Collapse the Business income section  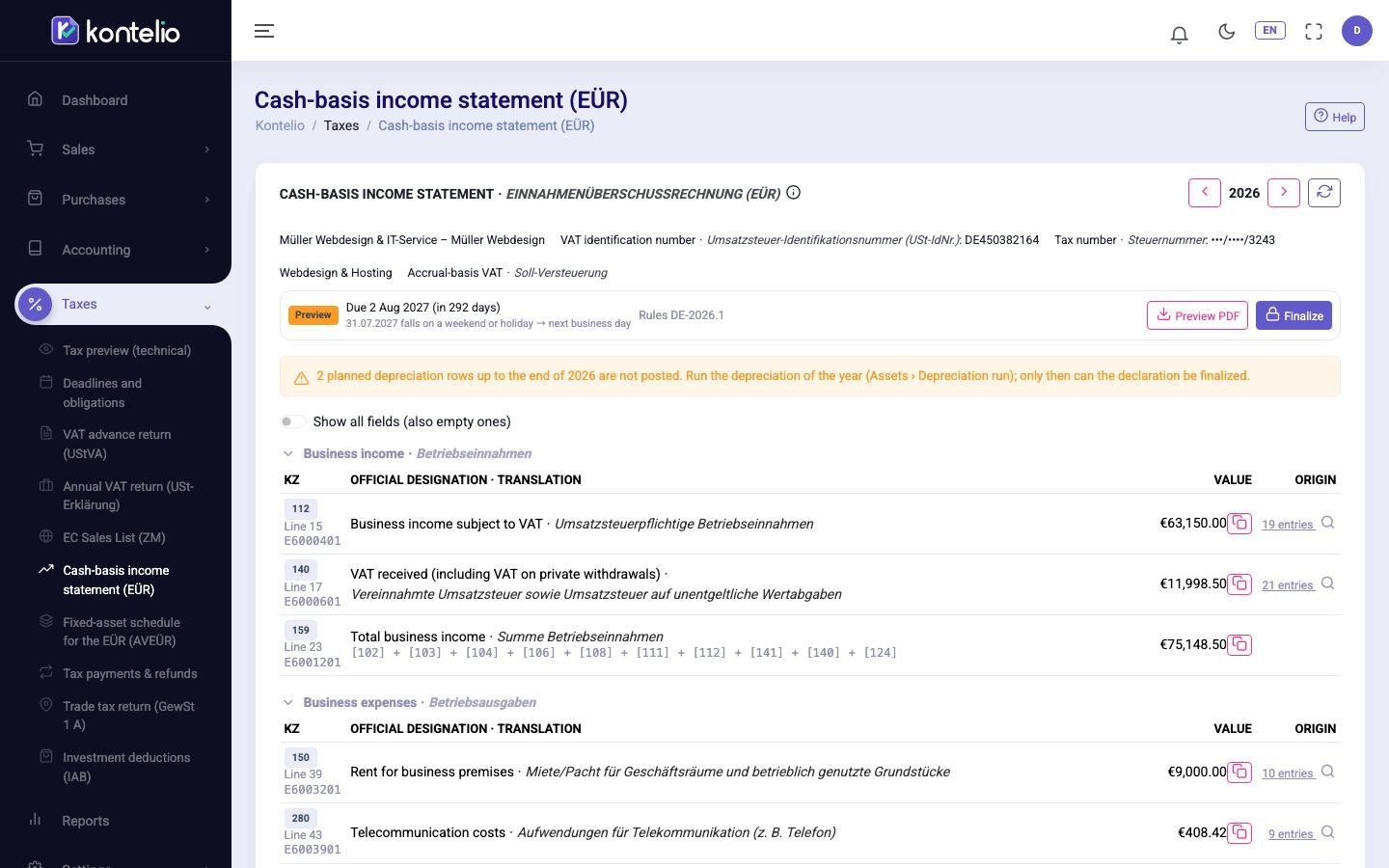pyautogui.click(x=287, y=453)
